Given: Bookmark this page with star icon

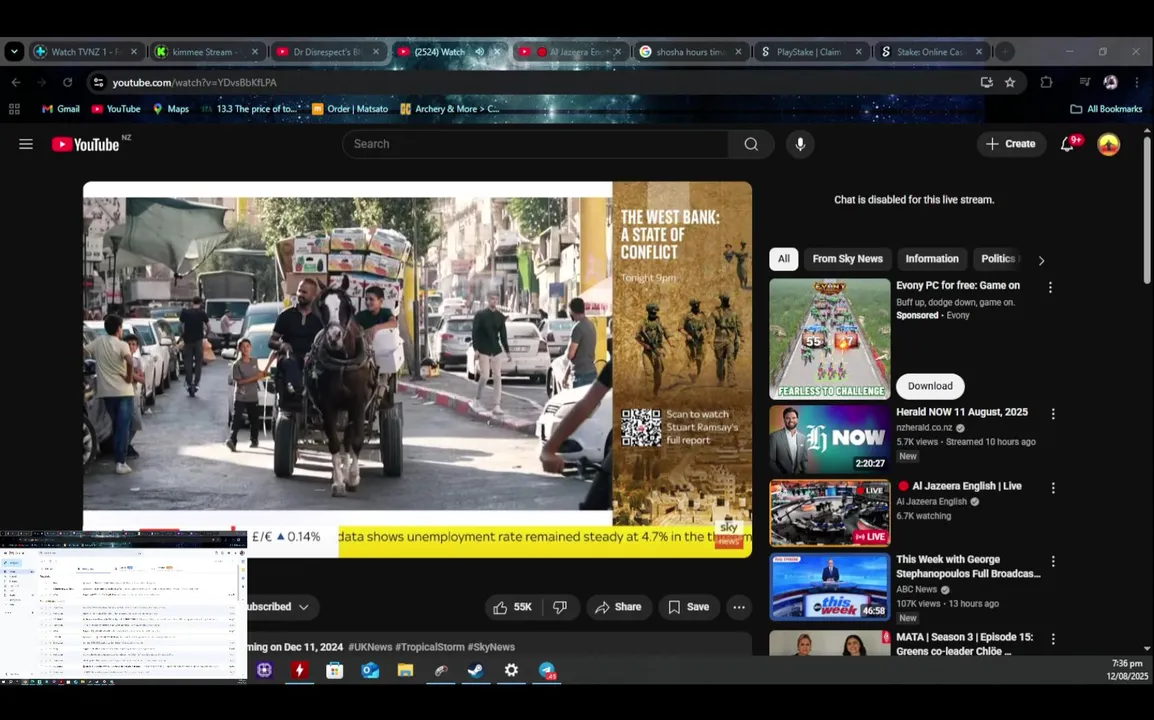Looking at the screenshot, I should 1010,82.
